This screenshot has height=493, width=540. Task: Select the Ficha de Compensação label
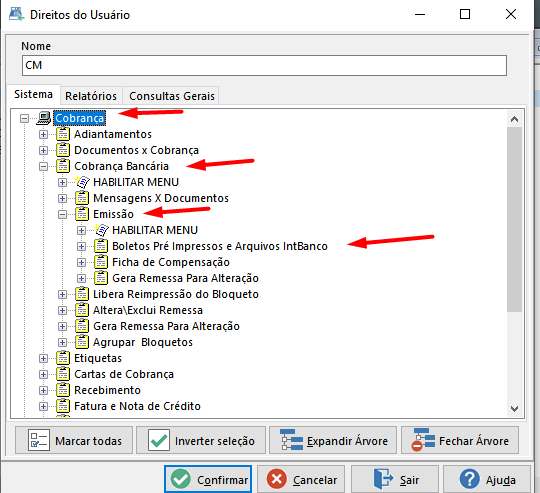[171, 262]
